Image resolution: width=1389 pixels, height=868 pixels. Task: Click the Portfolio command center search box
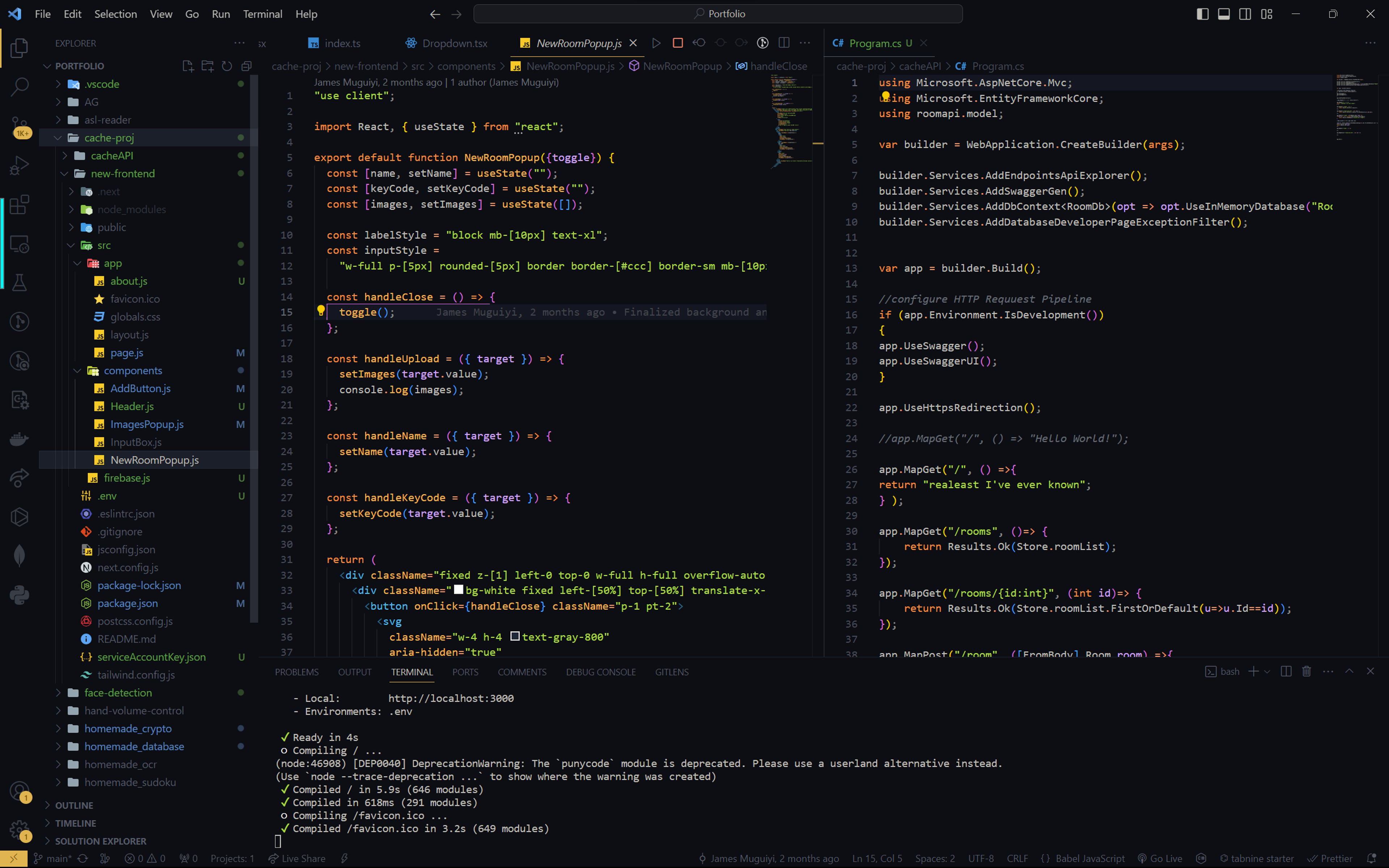[717, 14]
